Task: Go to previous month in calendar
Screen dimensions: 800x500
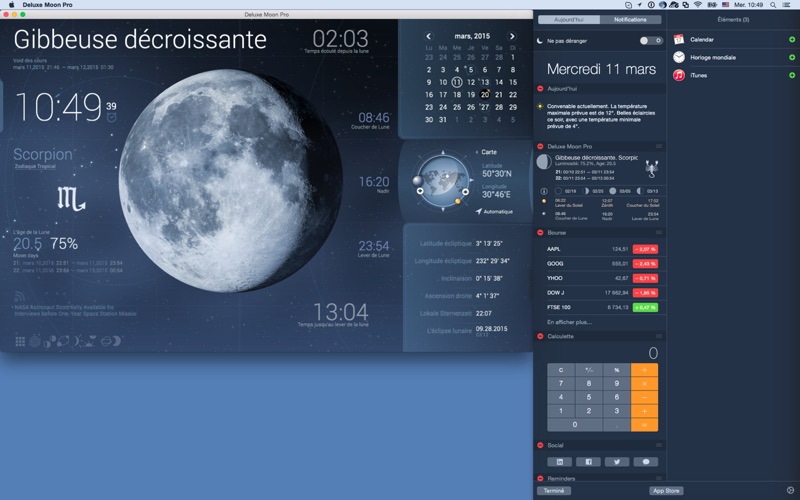Action: pos(429,36)
